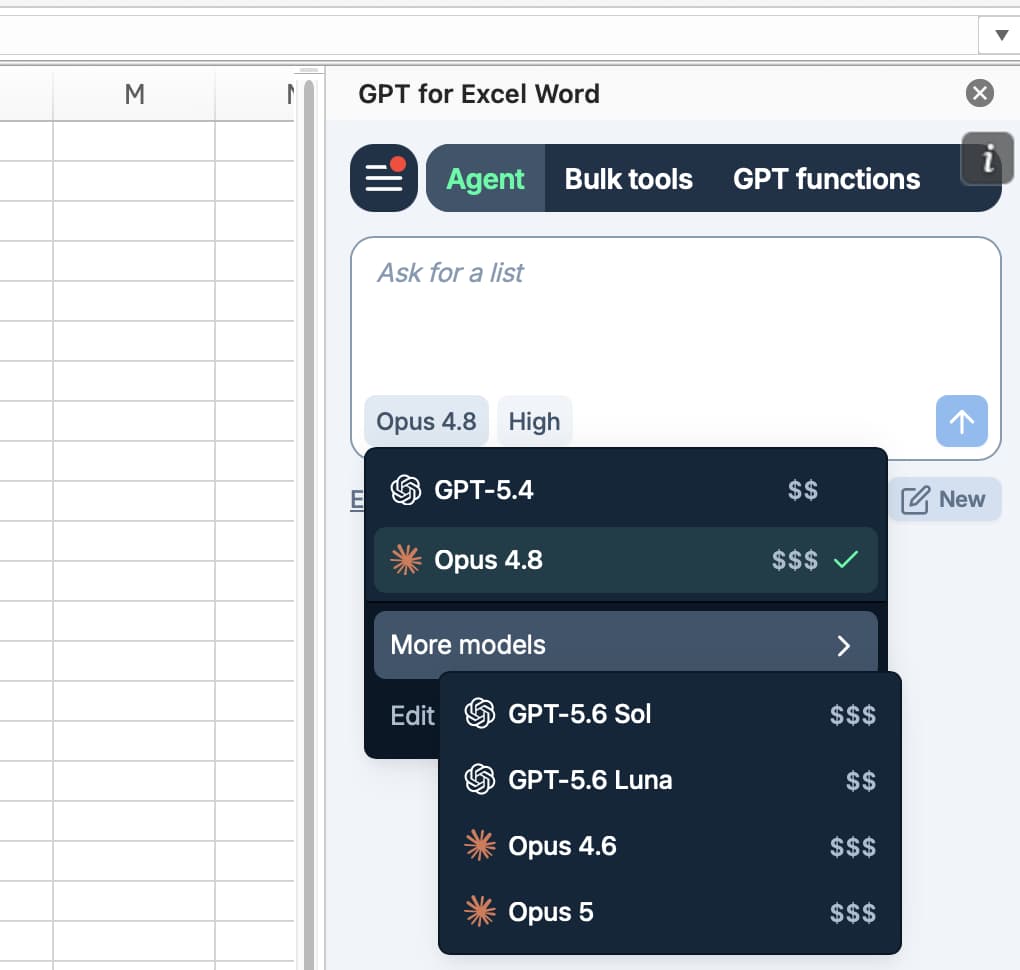Click the info icon button
This screenshot has width=1020, height=970.
(987, 158)
